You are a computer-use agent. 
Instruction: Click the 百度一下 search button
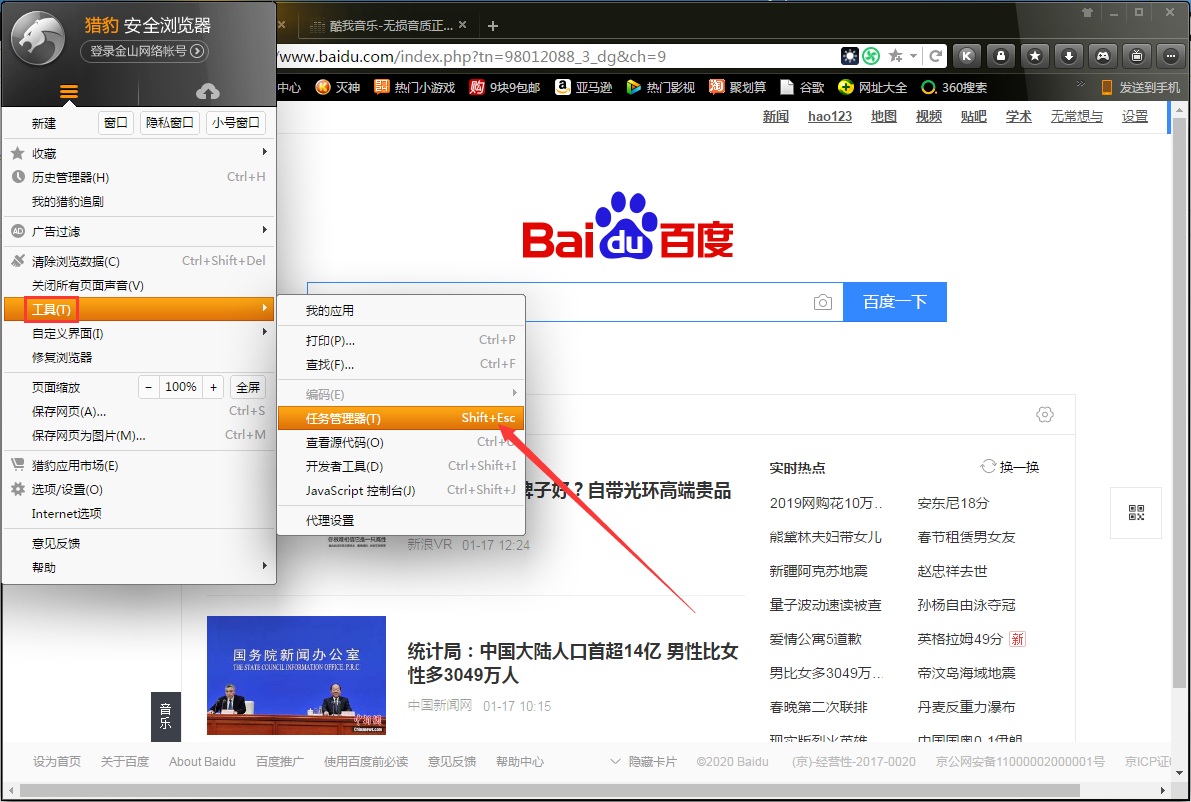894,302
